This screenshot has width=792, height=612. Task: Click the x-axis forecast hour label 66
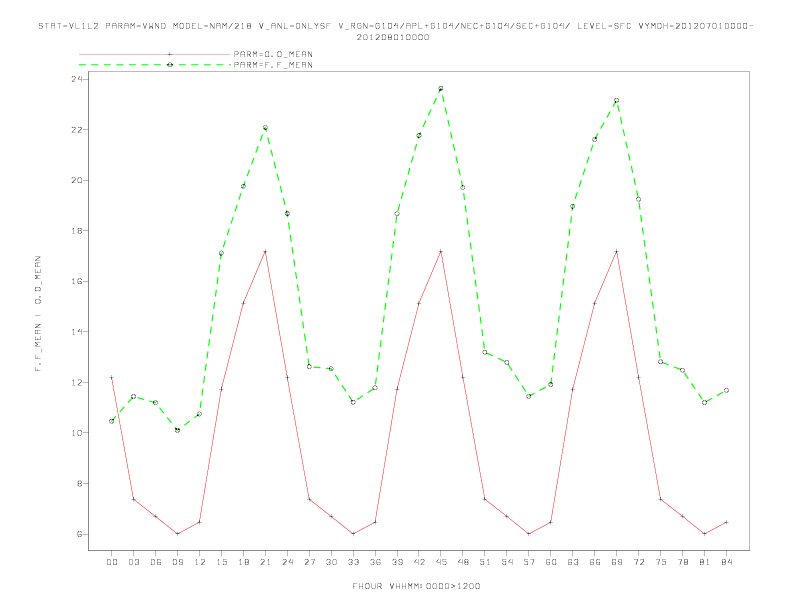(595, 562)
